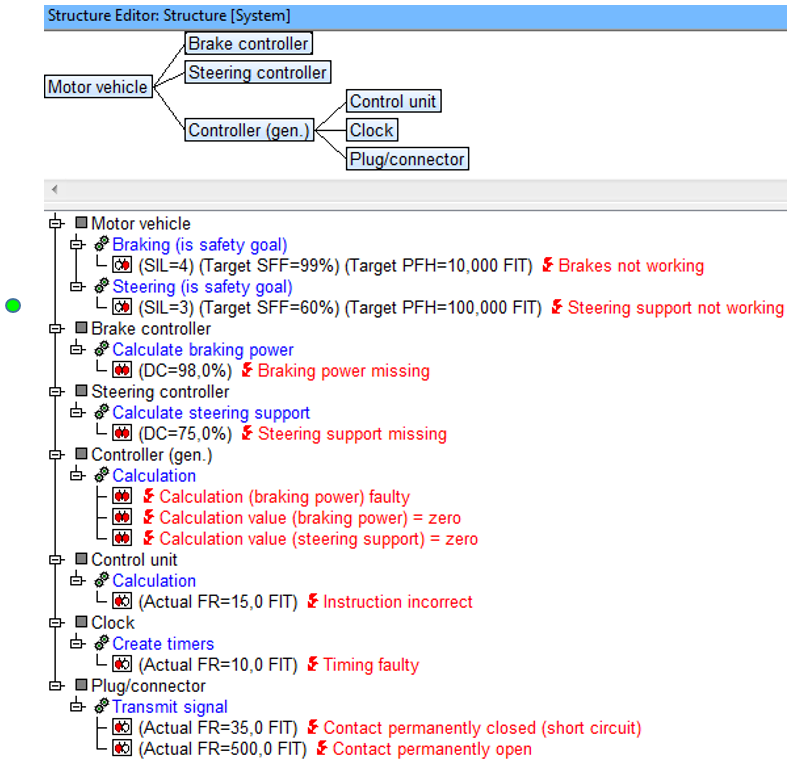Screen dimensions: 791x763
Task: Open the Steering (is safety goal) function
Action: [x=202, y=287]
